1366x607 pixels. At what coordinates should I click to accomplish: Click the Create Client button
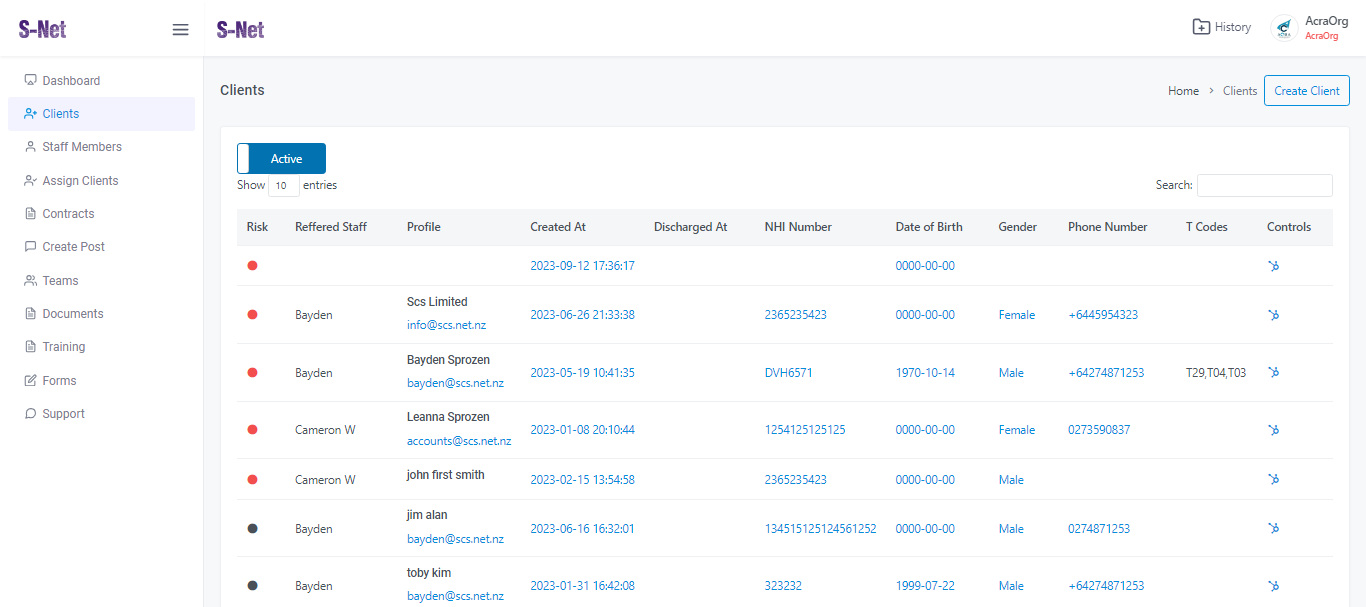[1306, 91]
